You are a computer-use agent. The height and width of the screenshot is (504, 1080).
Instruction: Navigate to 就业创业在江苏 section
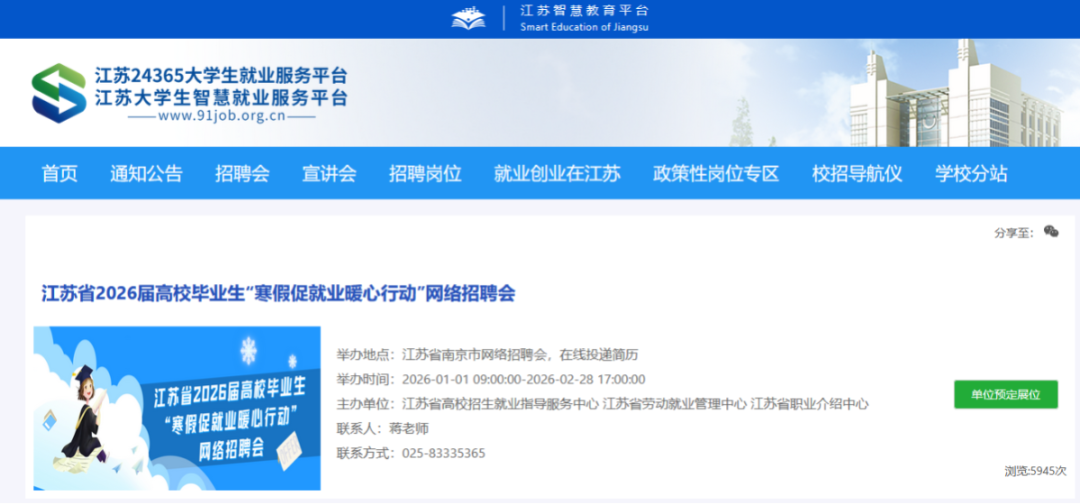coord(557,173)
